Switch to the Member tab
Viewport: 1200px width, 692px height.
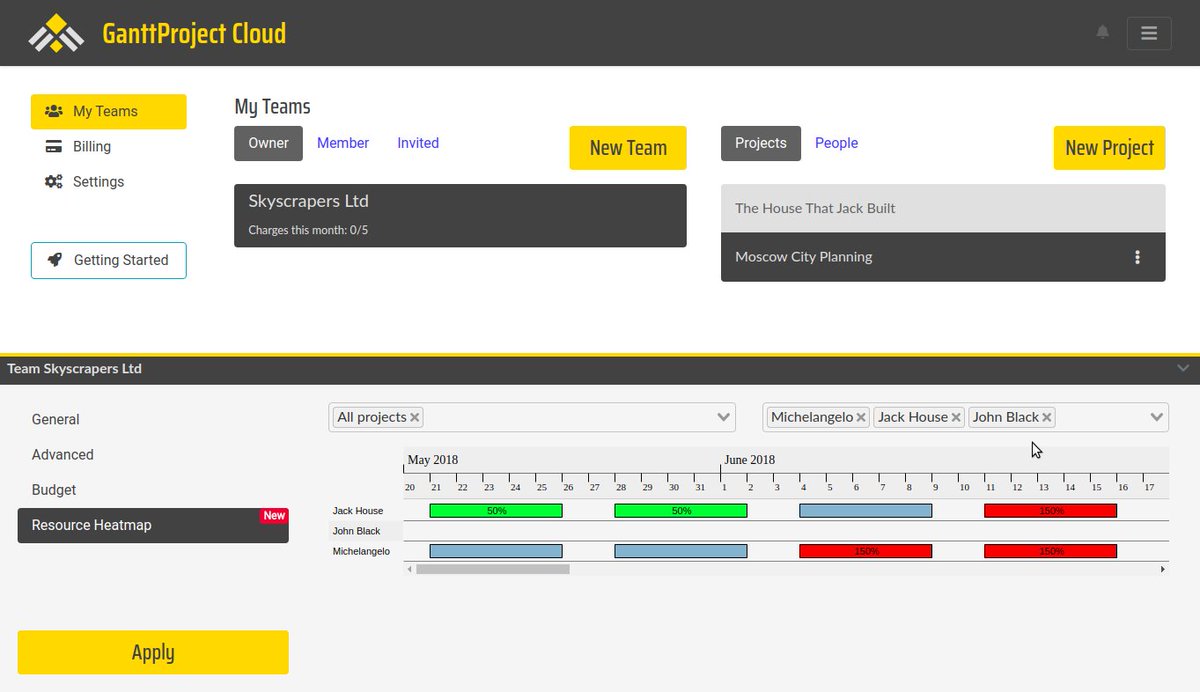click(x=343, y=142)
